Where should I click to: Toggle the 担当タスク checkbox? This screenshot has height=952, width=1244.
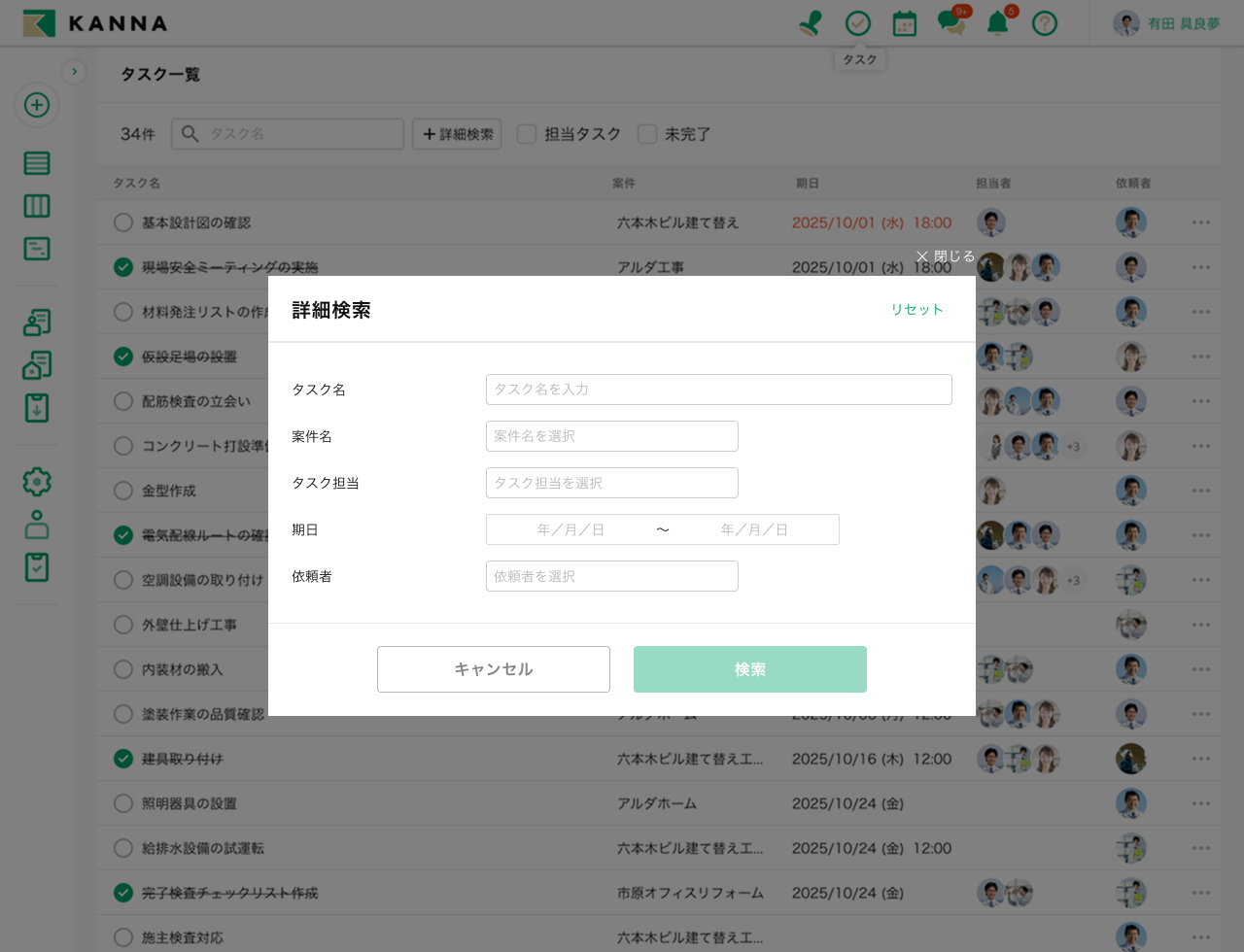click(x=527, y=134)
